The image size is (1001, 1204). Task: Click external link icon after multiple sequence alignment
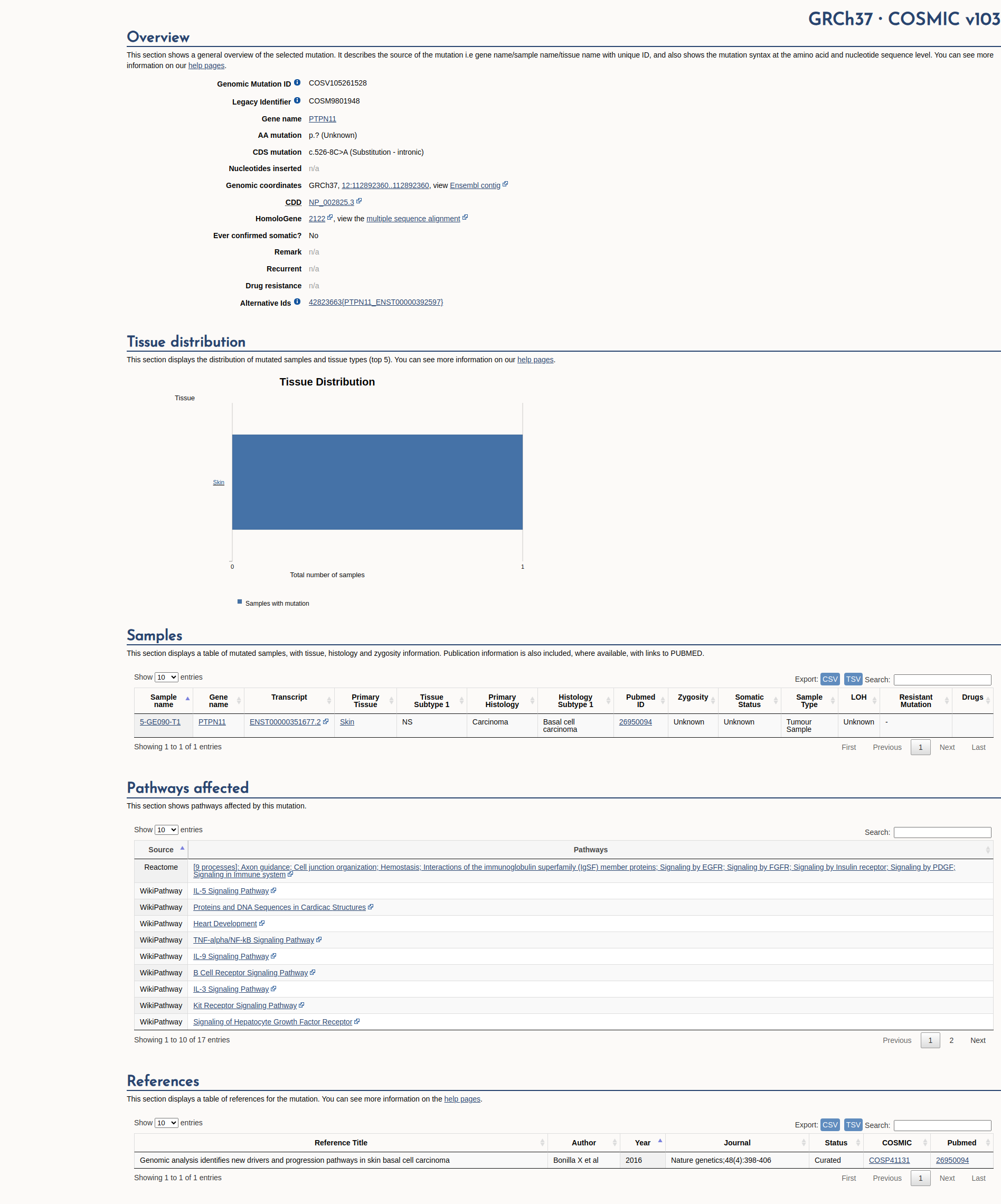(465, 217)
